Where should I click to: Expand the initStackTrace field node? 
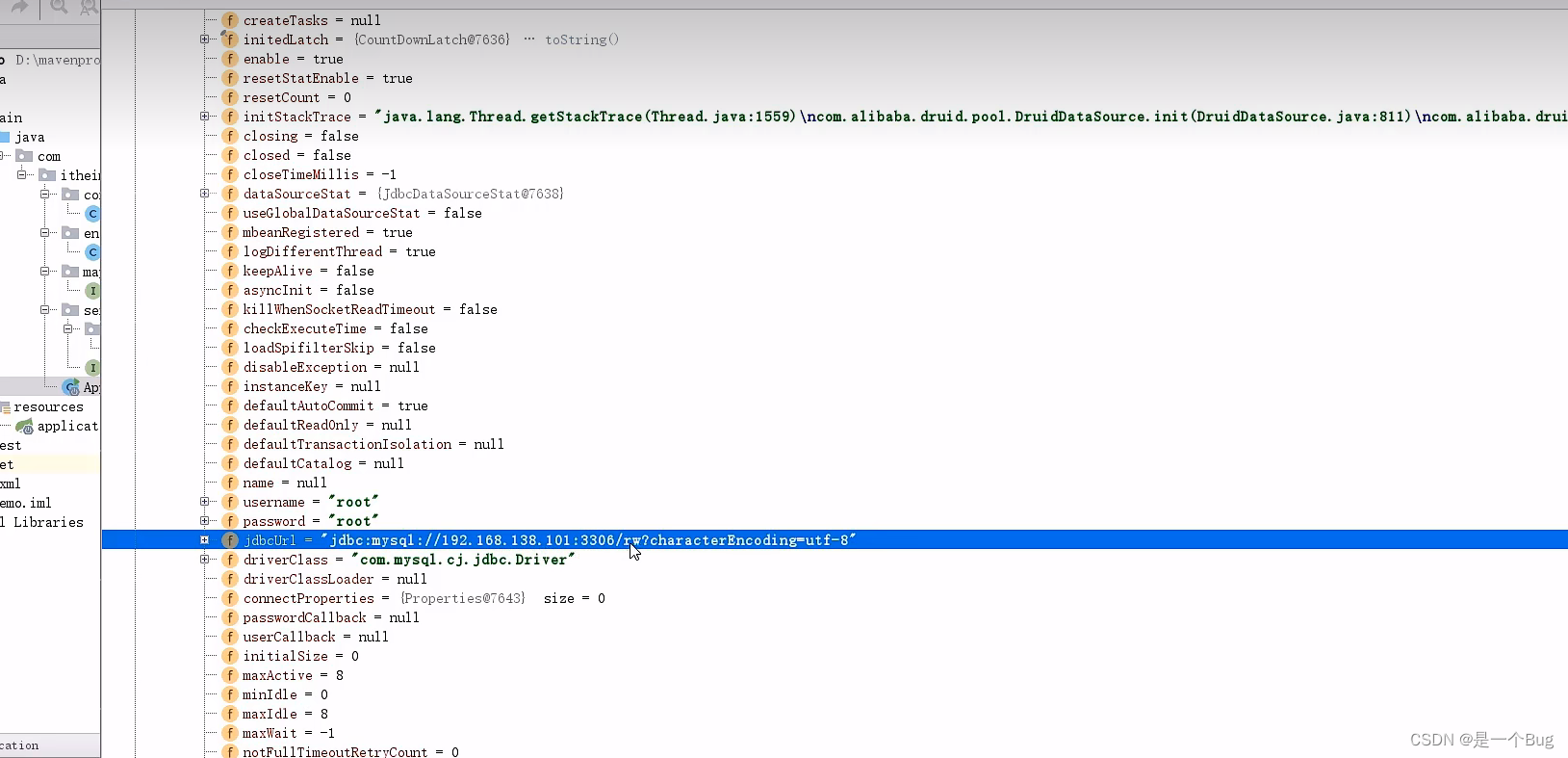click(204, 117)
